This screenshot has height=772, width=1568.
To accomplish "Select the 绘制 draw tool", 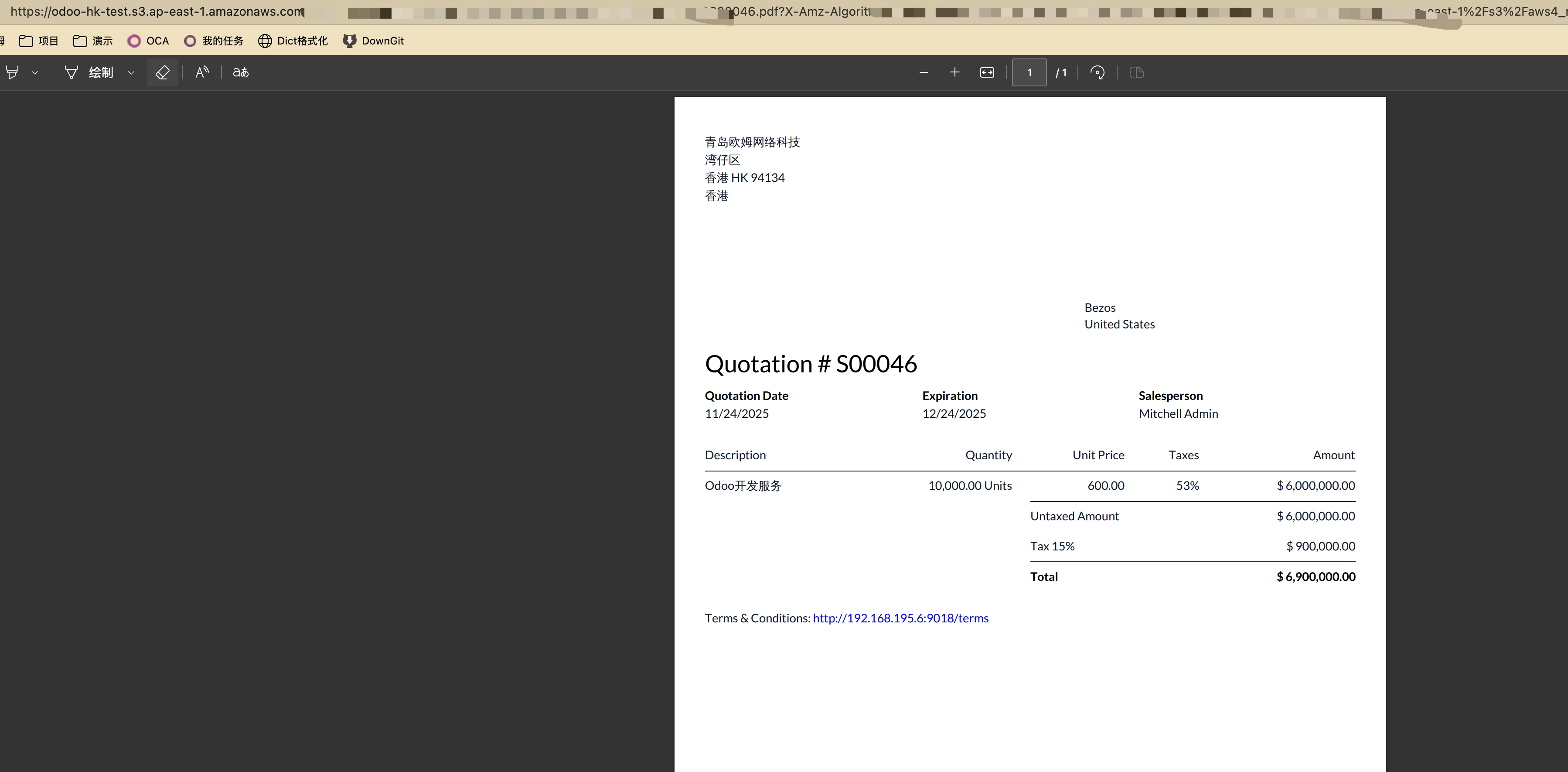I will coord(89,72).
